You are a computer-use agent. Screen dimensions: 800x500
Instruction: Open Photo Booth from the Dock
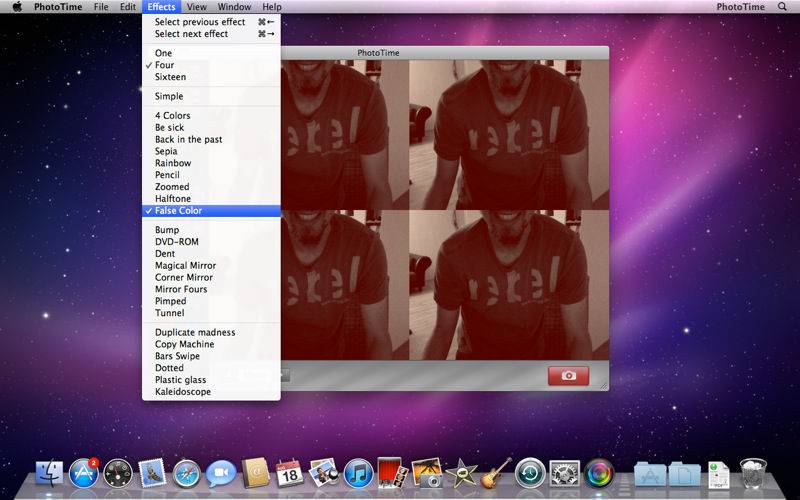[x=390, y=471]
